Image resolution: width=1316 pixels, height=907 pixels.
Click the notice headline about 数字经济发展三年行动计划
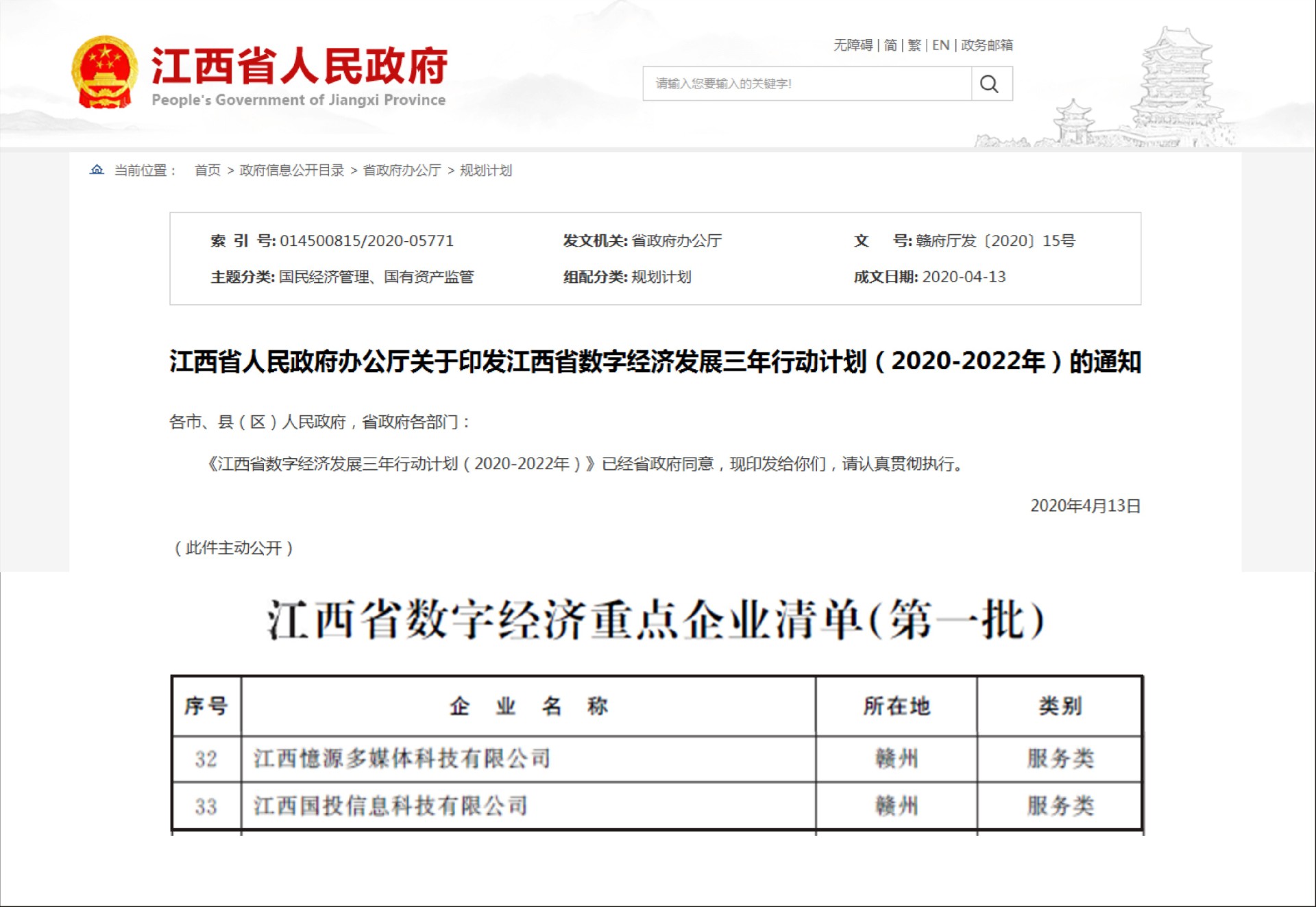pos(655,361)
